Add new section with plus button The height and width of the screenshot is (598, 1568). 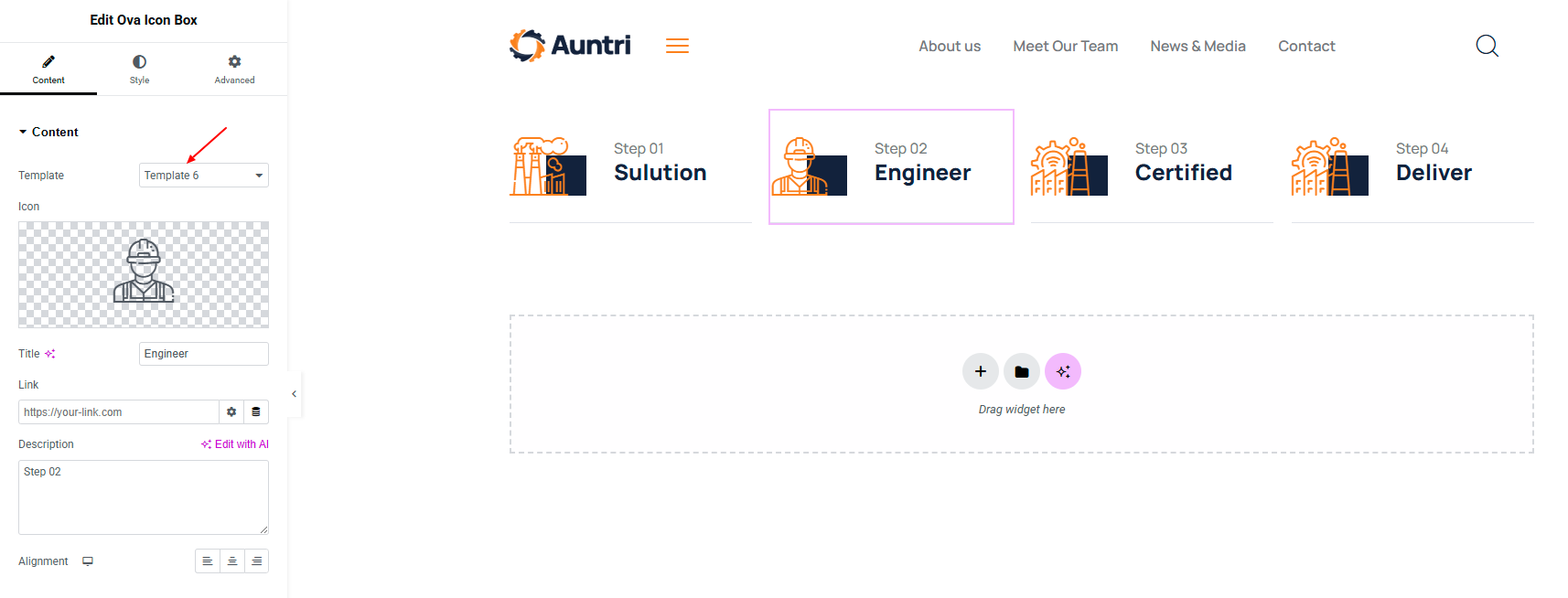(x=981, y=371)
